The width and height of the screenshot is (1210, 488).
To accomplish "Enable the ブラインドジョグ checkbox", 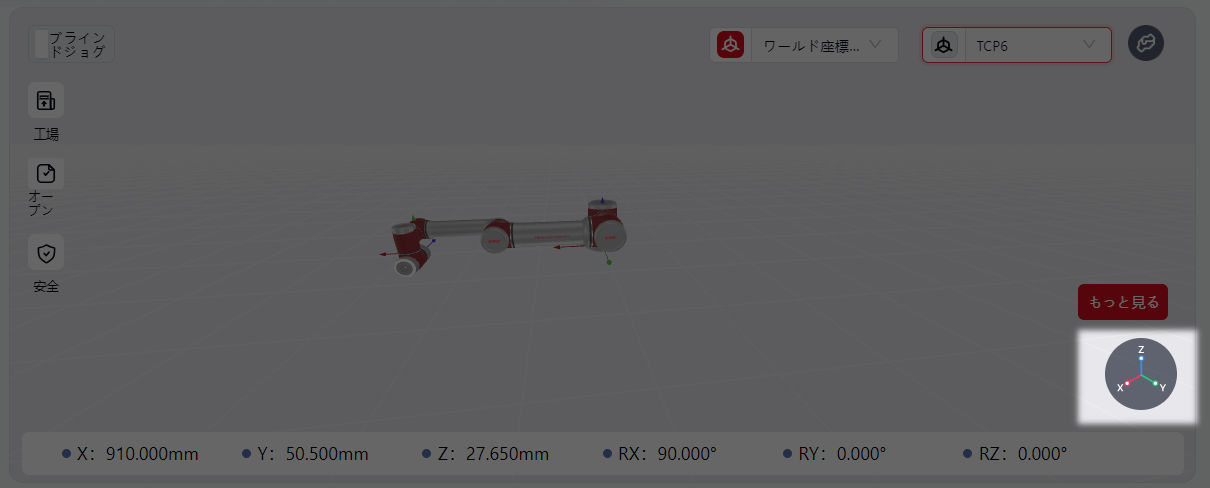I will [41, 44].
